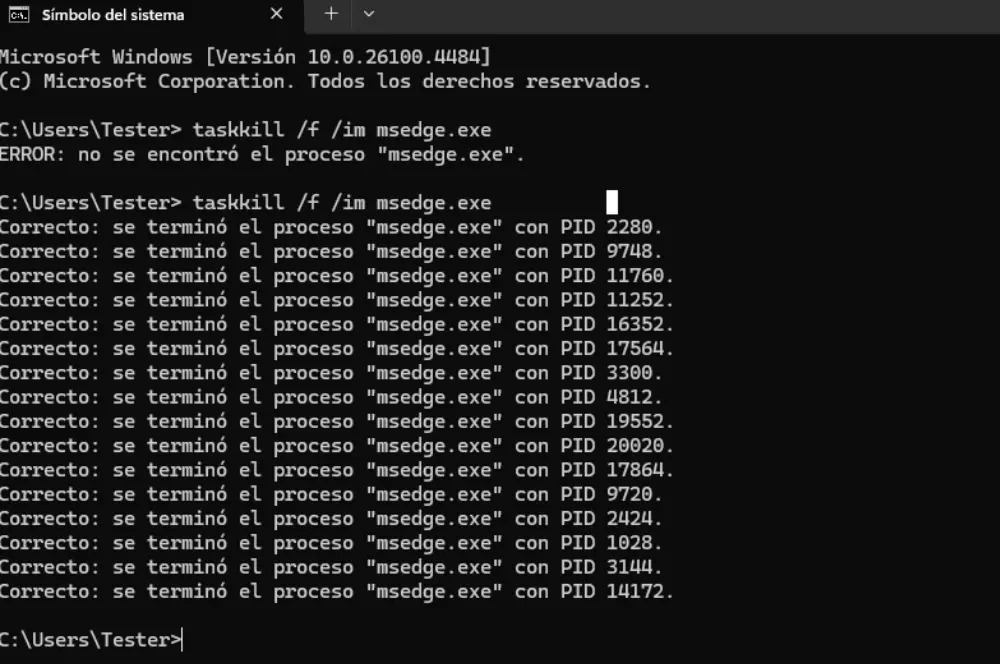This screenshot has height=664, width=1000.
Task: Click the output line with PID 16352
Action: tap(336, 324)
